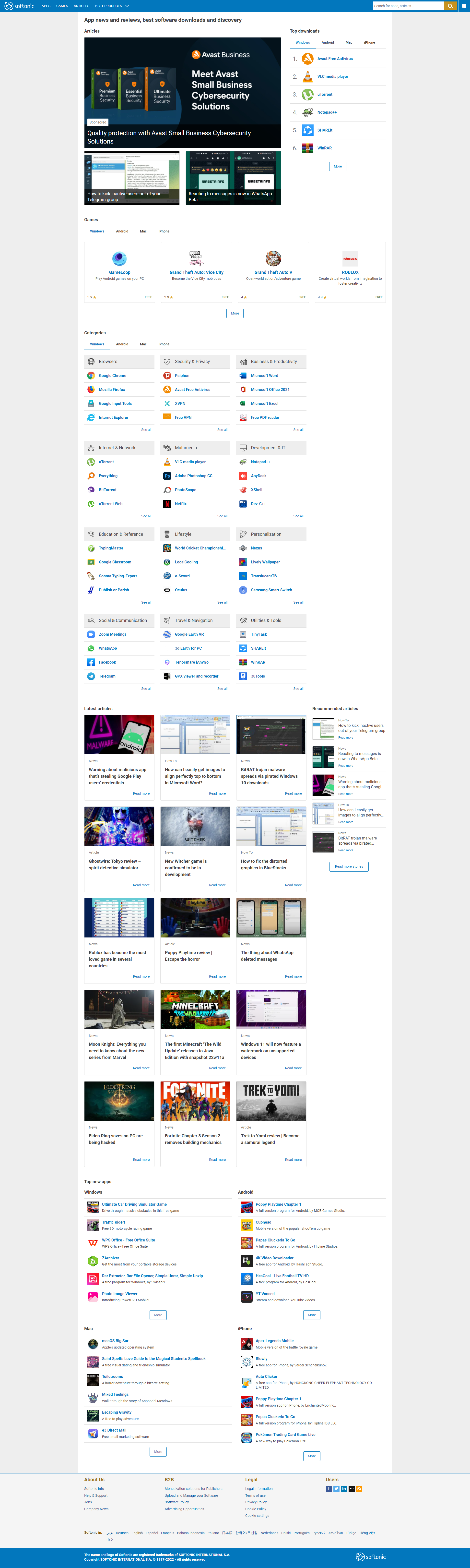Click AnyDesk icon in Development & IT
The width and height of the screenshot is (470, 1568).
(243, 476)
